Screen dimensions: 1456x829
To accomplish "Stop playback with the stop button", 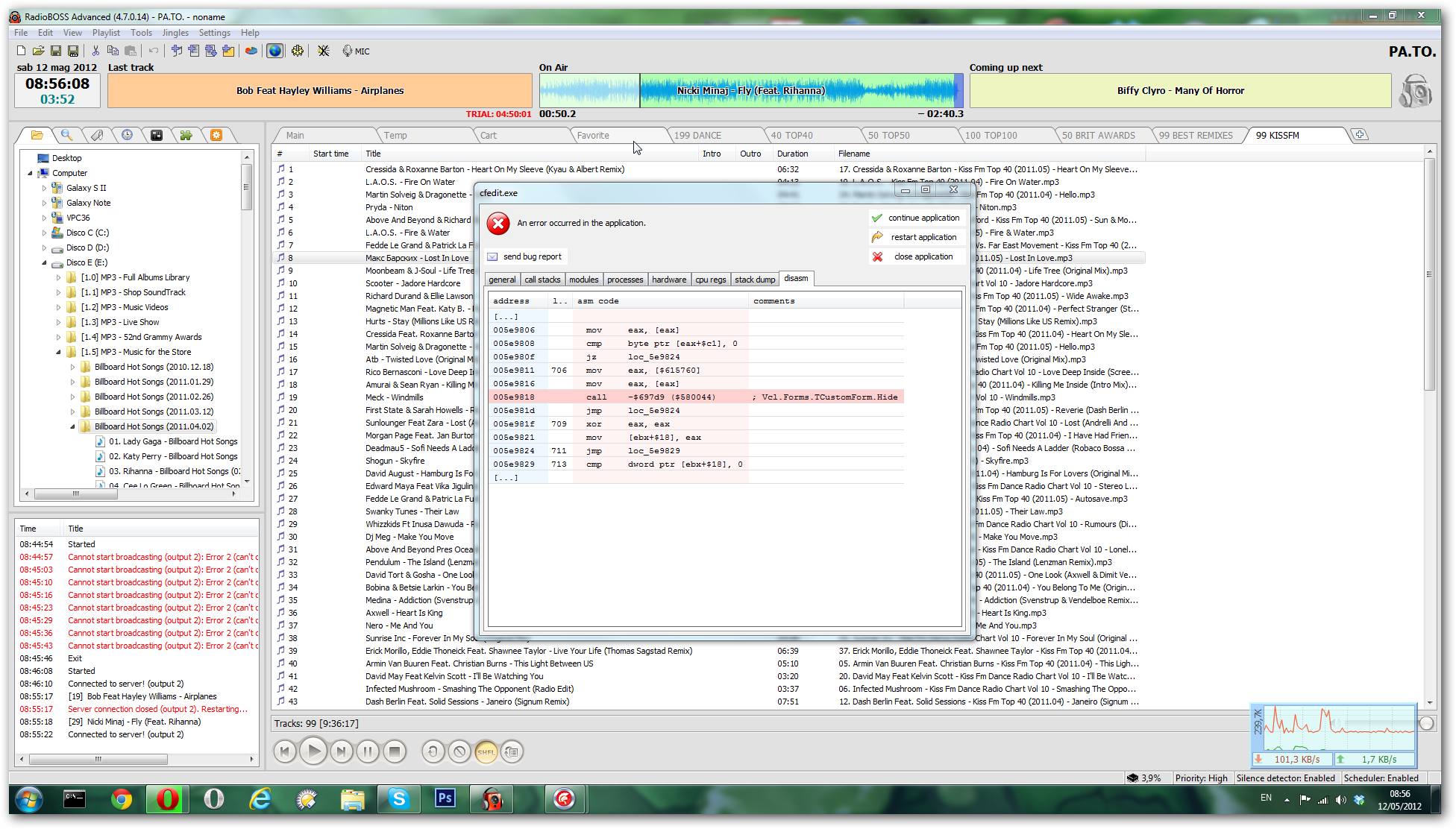I will pyautogui.click(x=395, y=751).
